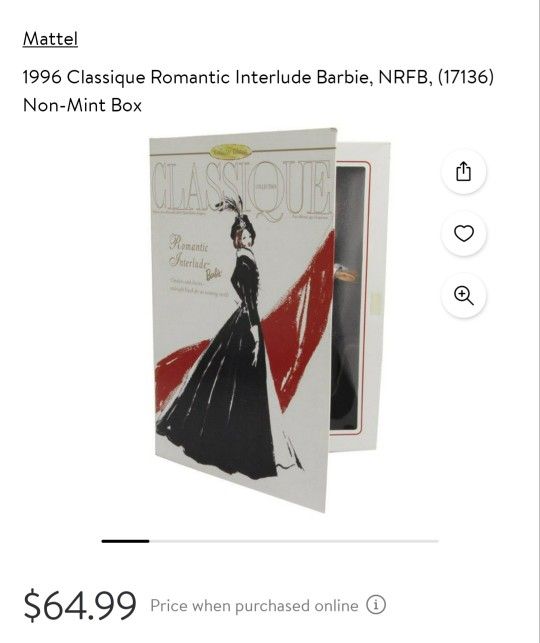Select the Classique Barbie box product image

pyautogui.click(x=270, y=320)
